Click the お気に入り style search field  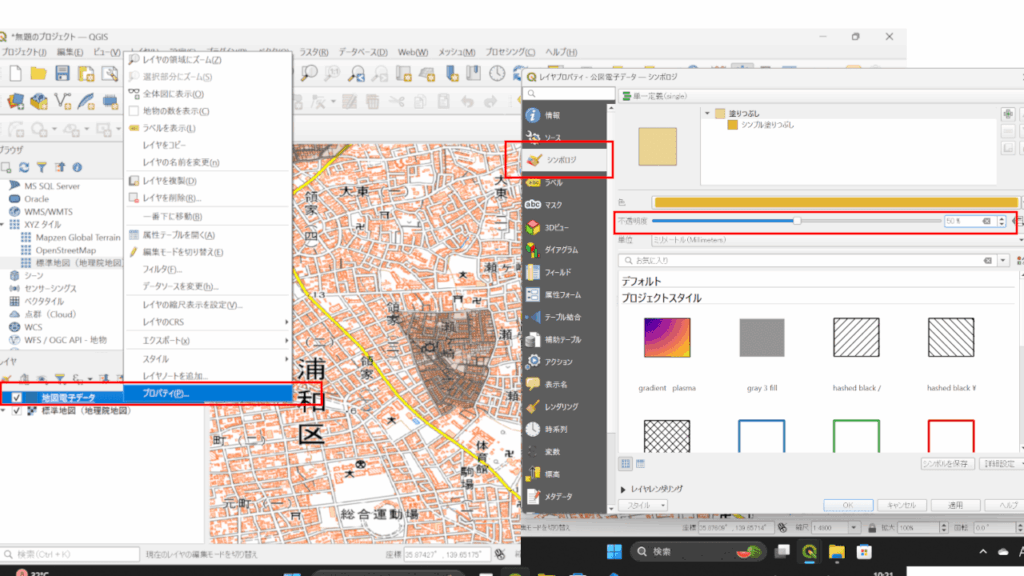[806, 261]
